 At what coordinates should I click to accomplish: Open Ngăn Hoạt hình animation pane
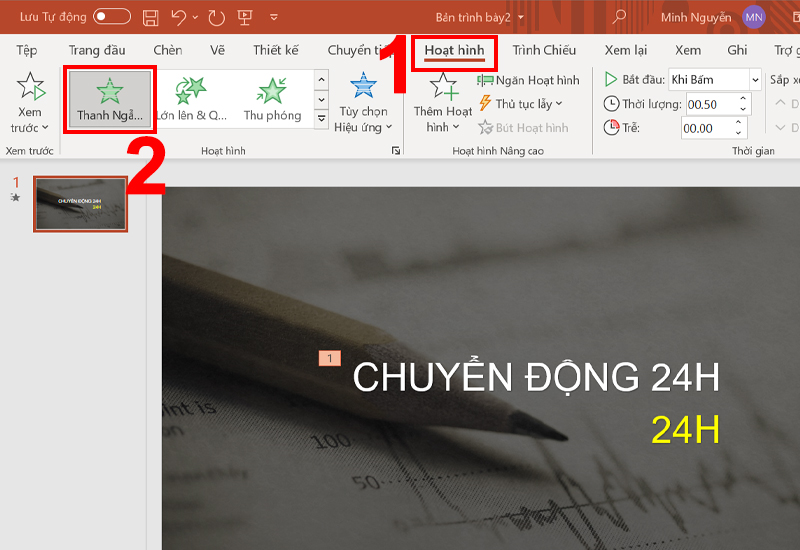pos(528,80)
